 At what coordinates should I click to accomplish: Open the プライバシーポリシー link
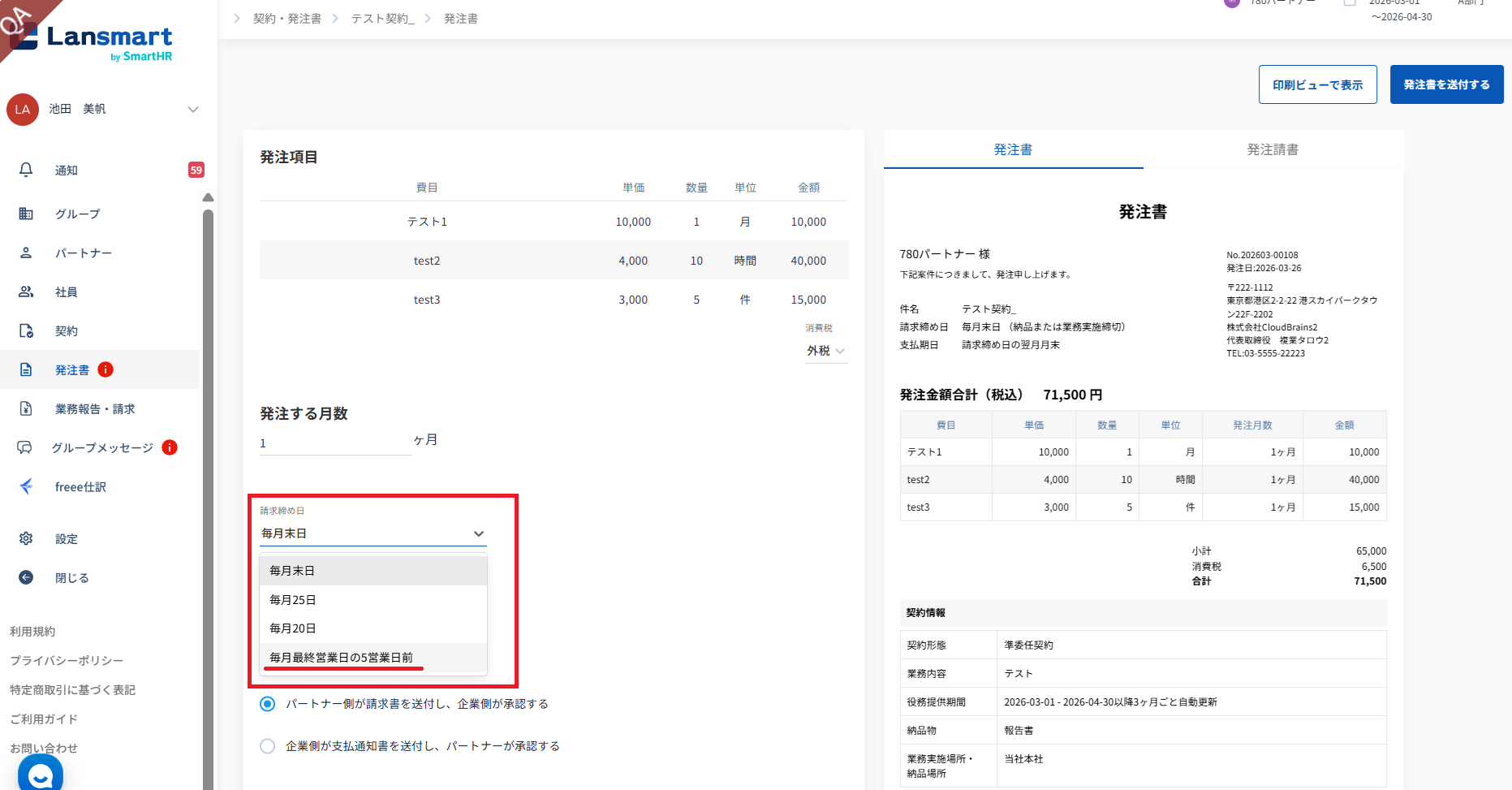pos(67,661)
